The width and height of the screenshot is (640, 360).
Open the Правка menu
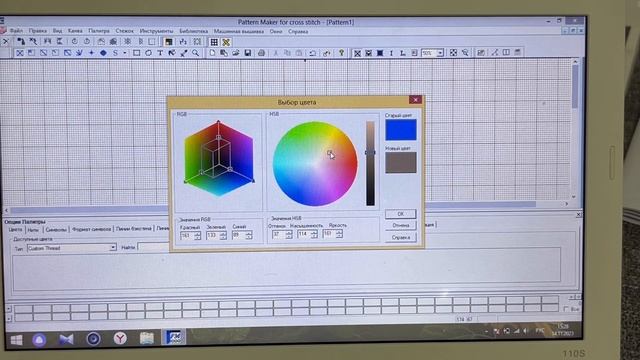(38, 31)
